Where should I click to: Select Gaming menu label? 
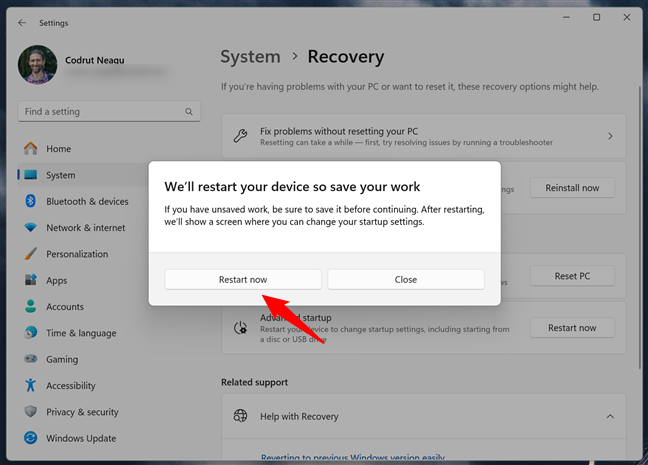coord(62,360)
